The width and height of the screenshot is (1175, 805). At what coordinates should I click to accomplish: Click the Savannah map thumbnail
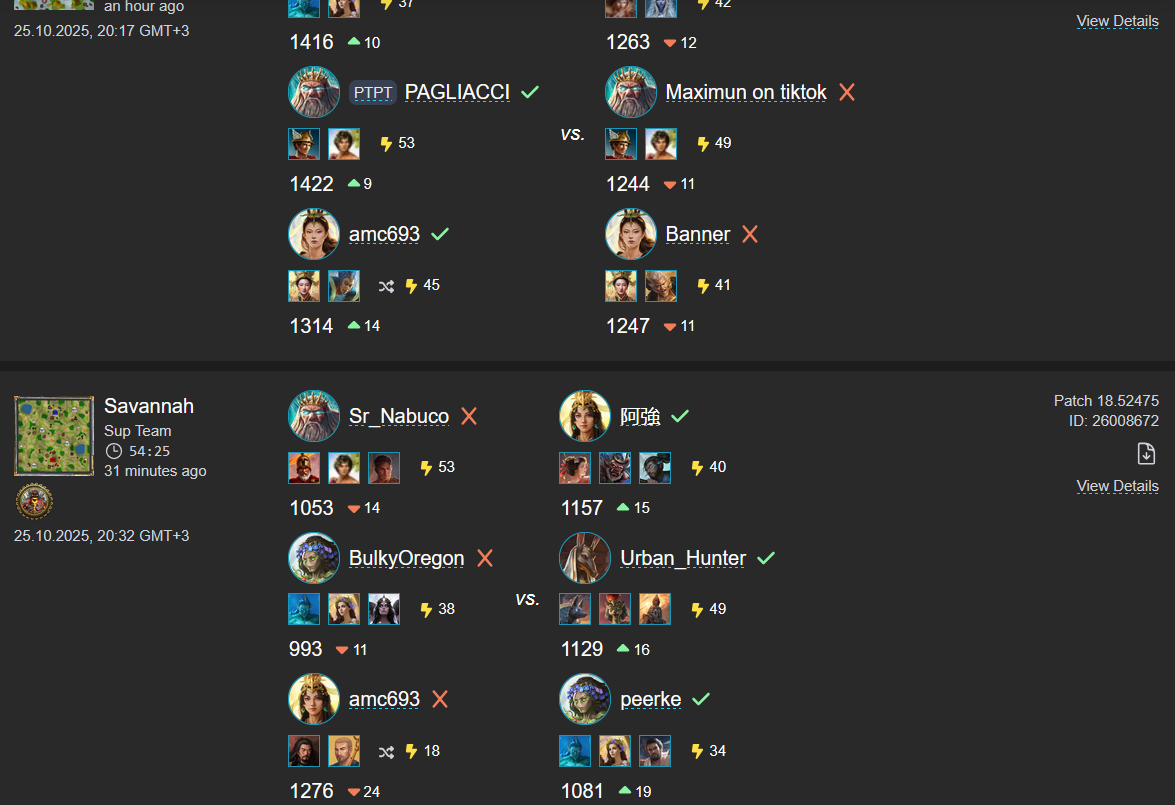pyautogui.click(x=54, y=436)
